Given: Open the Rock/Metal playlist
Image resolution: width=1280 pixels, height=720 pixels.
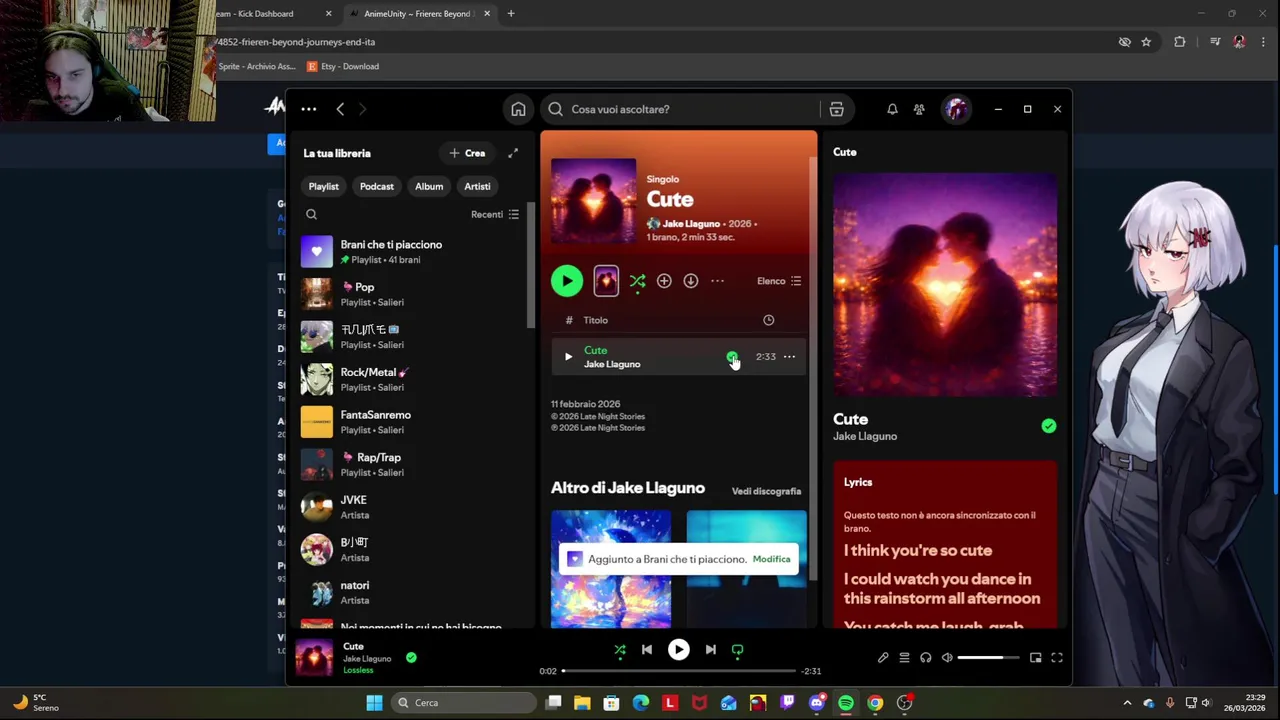Looking at the screenshot, I should tap(413, 379).
